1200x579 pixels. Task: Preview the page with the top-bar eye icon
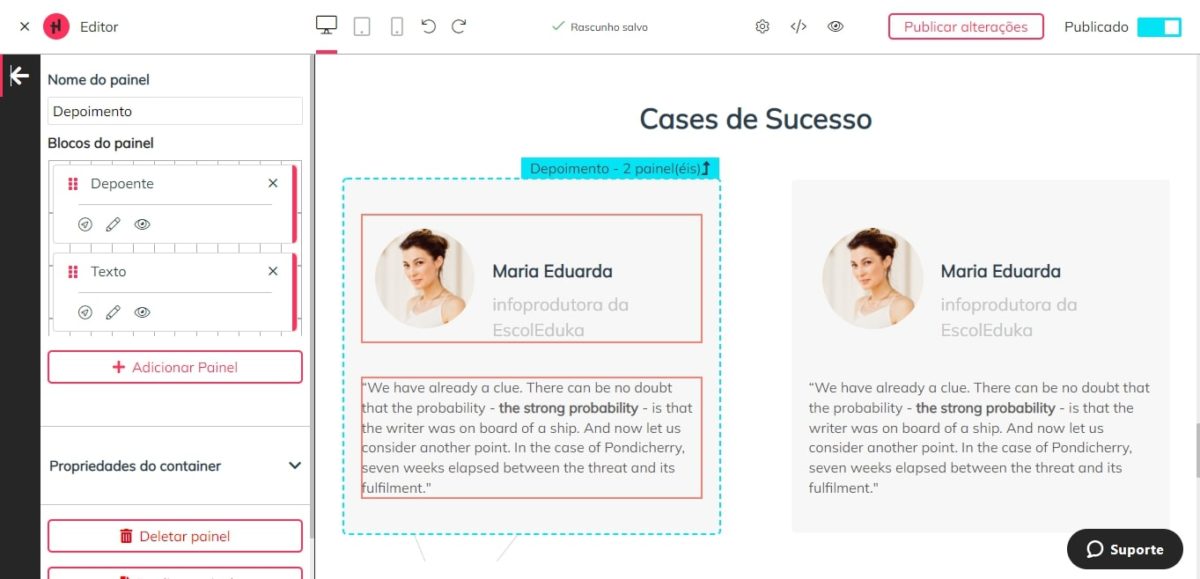click(x=835, y=27)
